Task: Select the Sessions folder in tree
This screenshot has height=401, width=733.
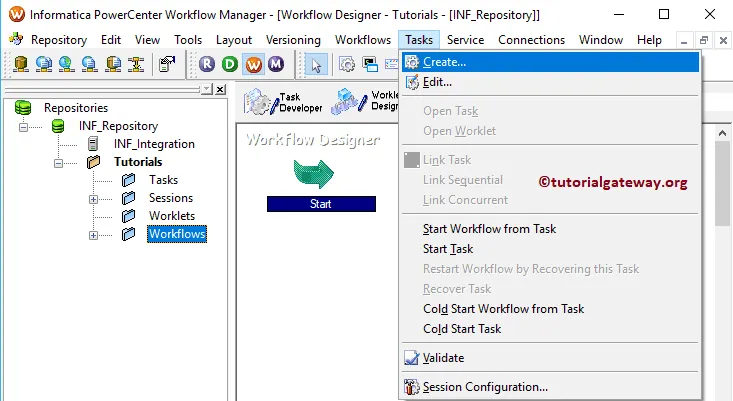Action: pyautogui.click(x=171, y=198)
